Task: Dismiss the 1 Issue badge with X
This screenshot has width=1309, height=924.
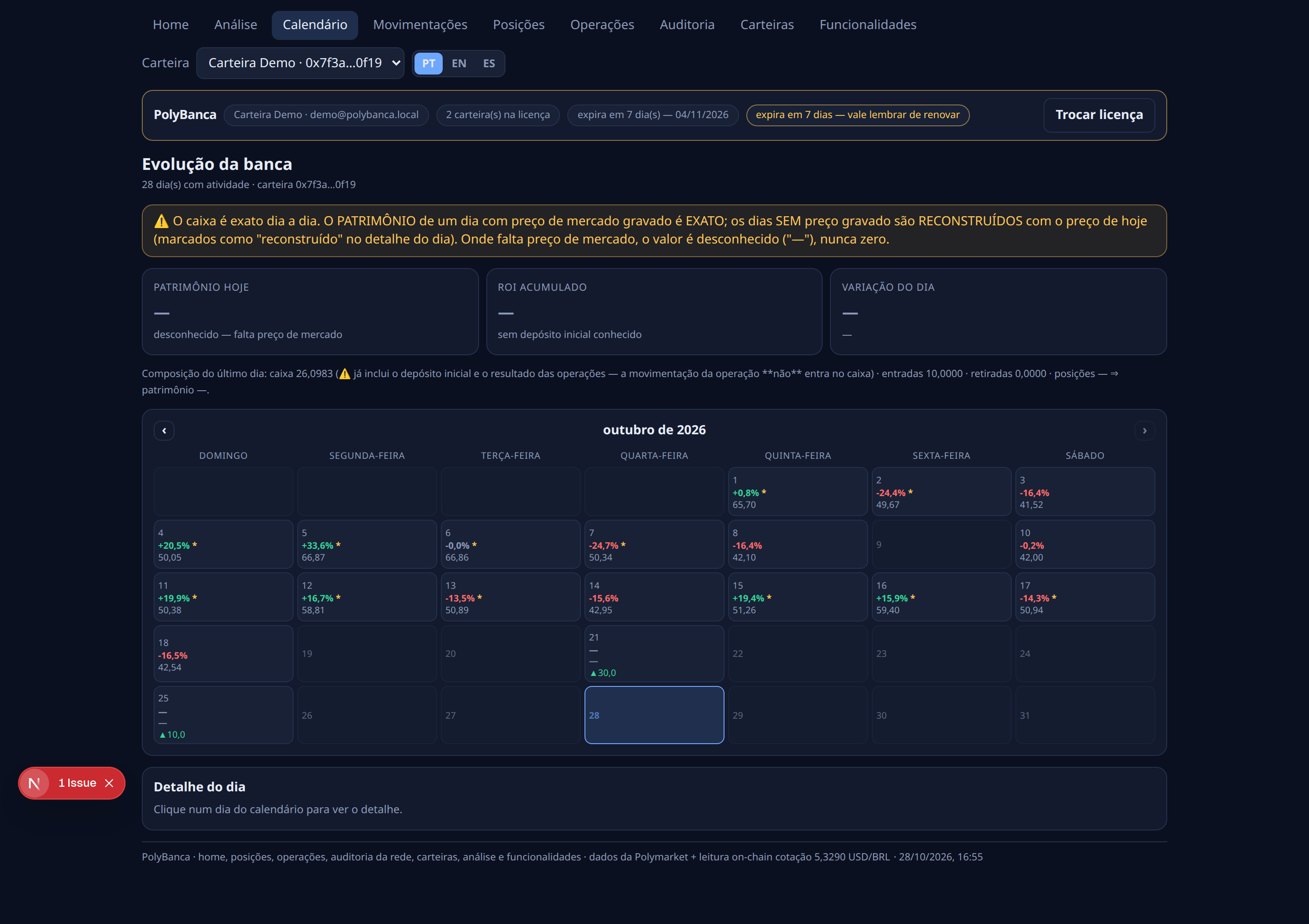Action: [x=110, y=783]
